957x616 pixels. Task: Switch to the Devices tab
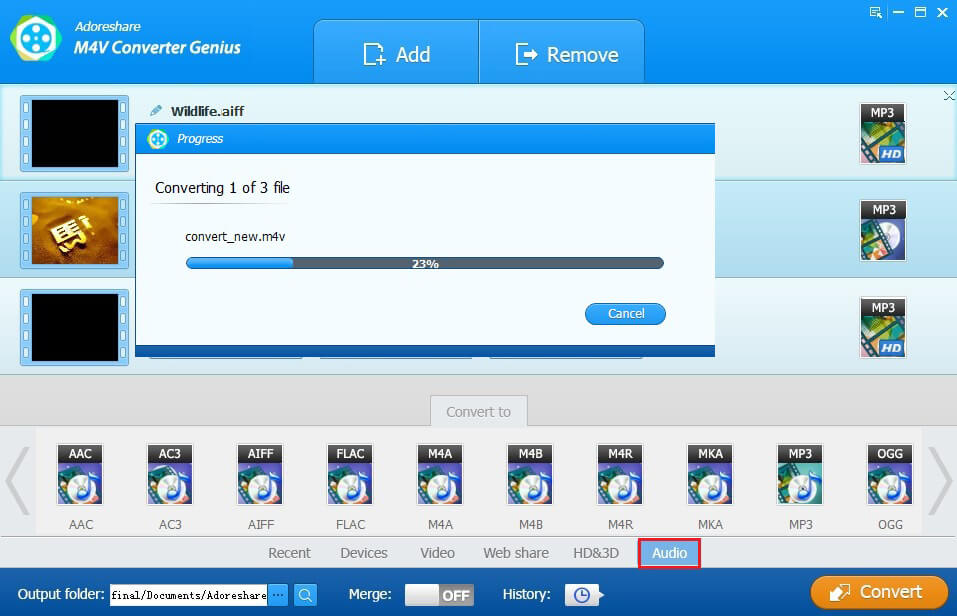click(x=364, y=553)
